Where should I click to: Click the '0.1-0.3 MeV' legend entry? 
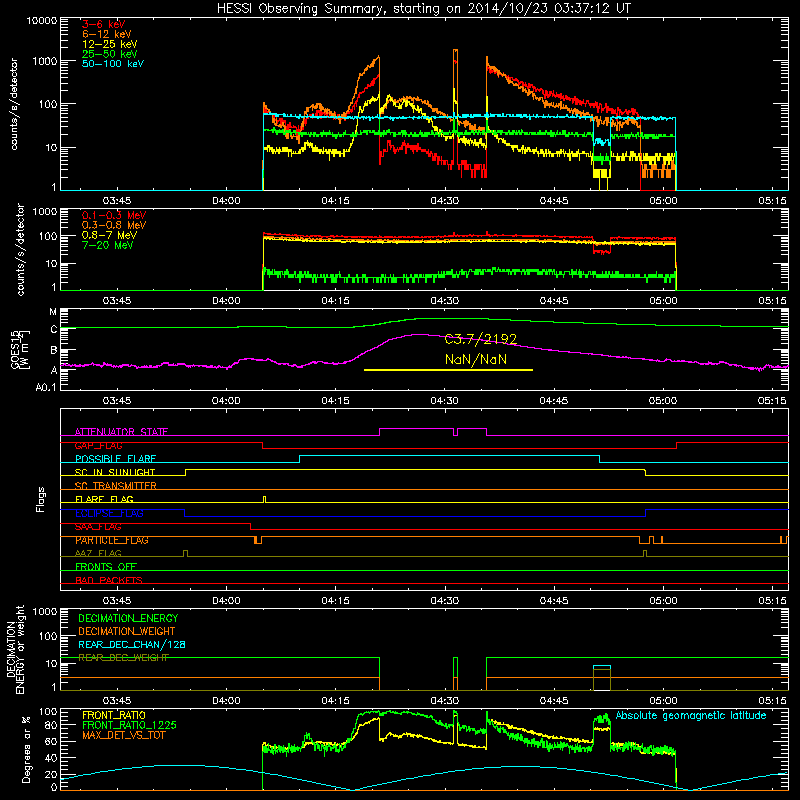coord(114,215)
